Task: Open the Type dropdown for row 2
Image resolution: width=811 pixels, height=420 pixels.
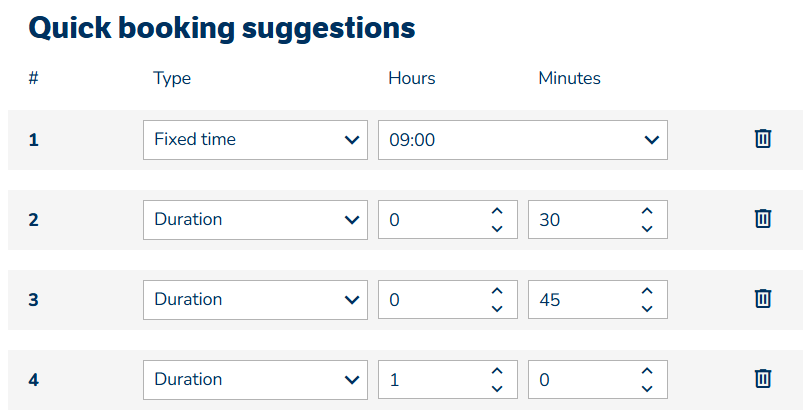Action: [x=256, y=220]
